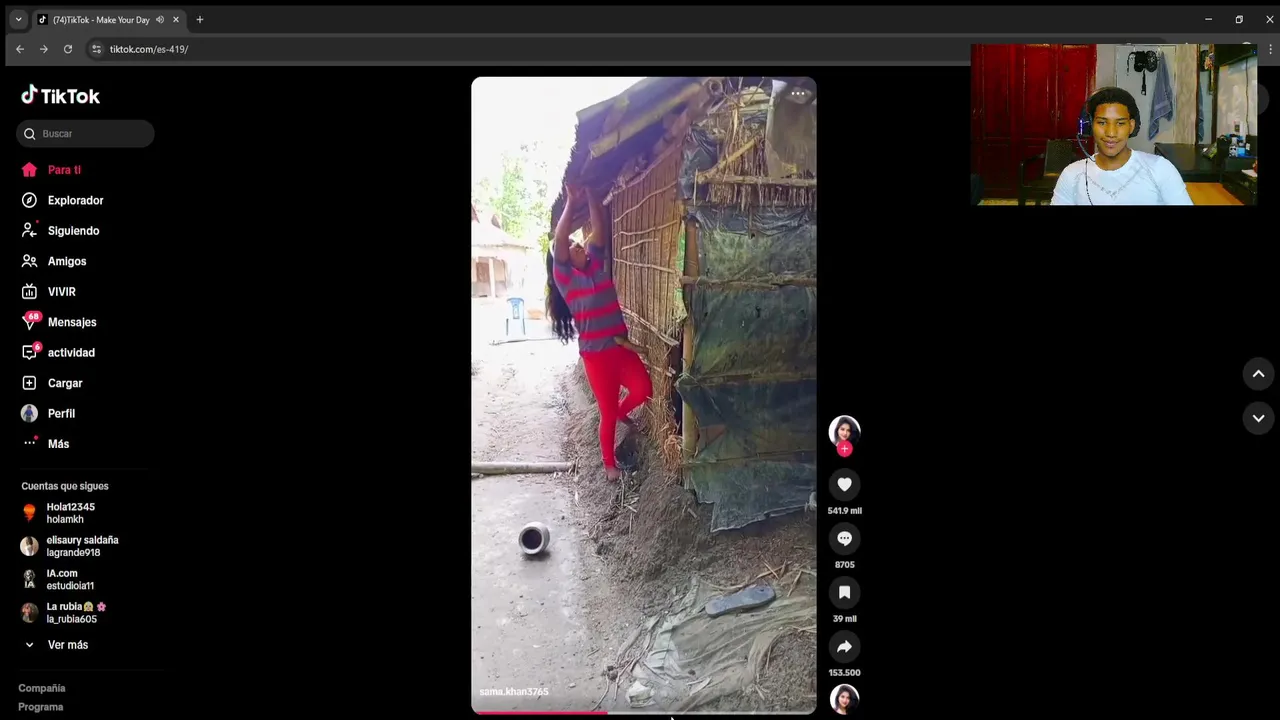The height and width of the screenshot is (720, 1280).
Task: Click the Amigos people icon
Action: coord(29,261)
